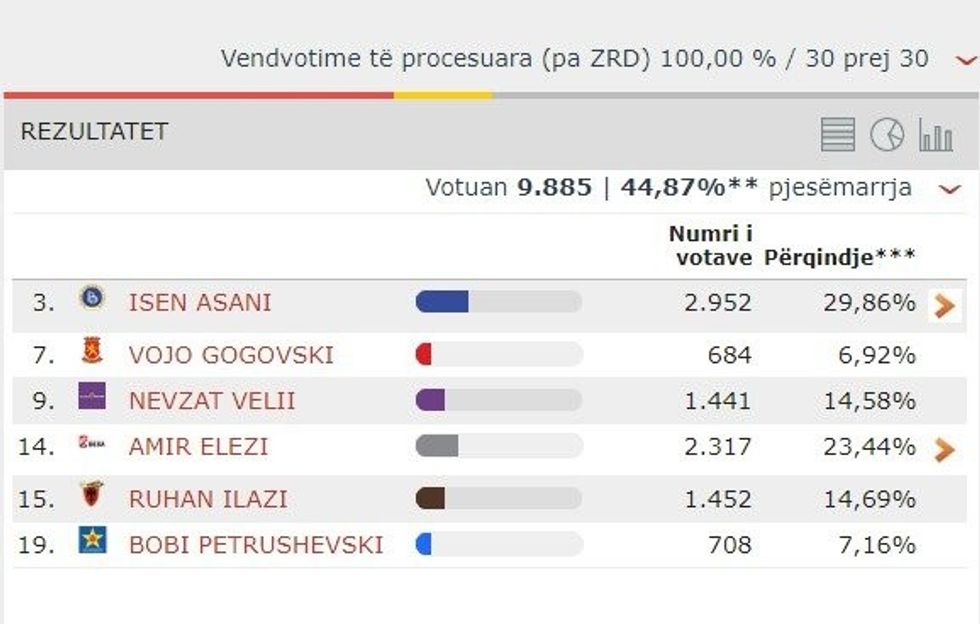Click Nevzat Velii's purple party logo
The height and width of the screenshot is (624, 980).
92,397
